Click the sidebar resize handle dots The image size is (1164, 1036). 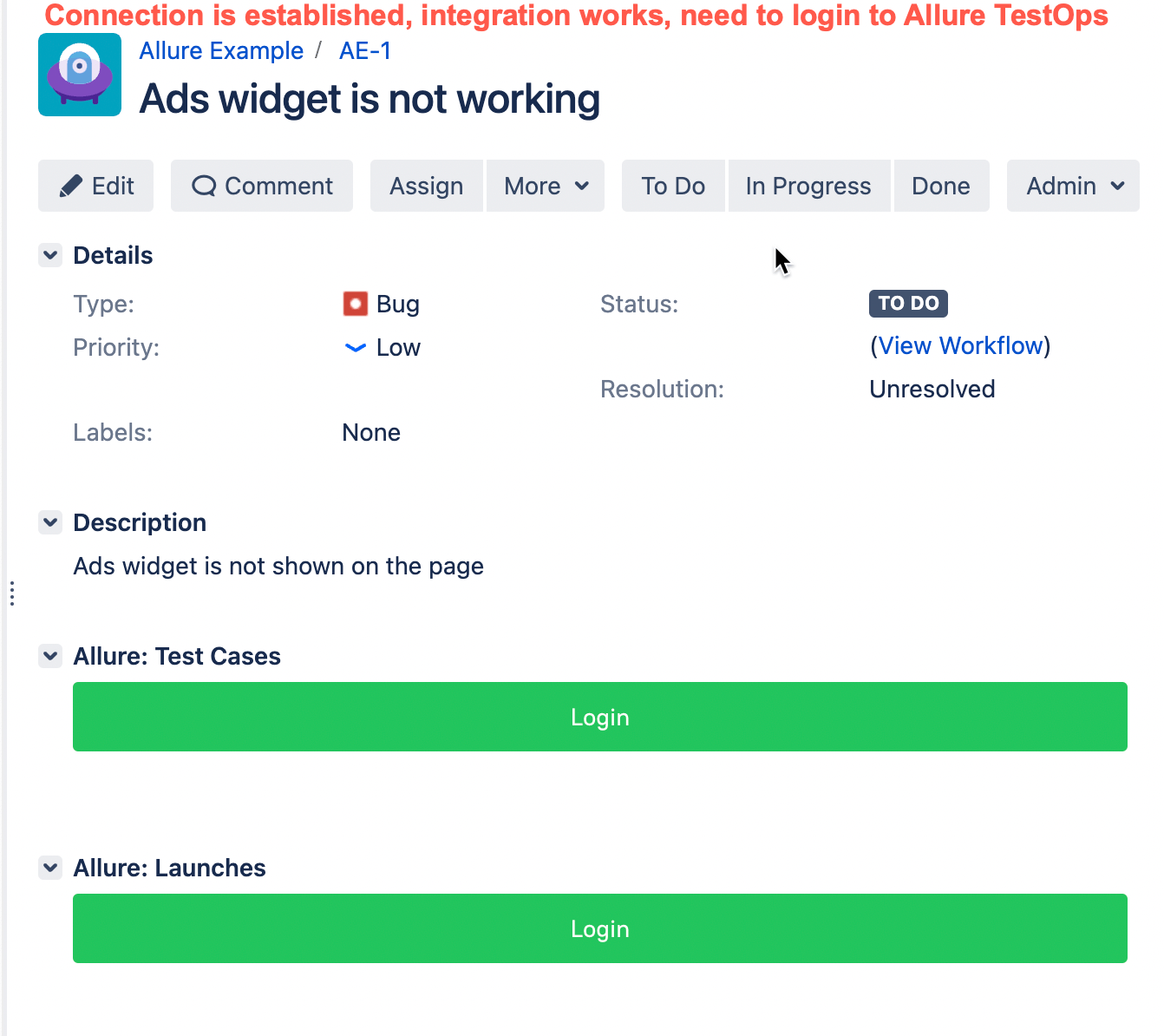(11, 593)
